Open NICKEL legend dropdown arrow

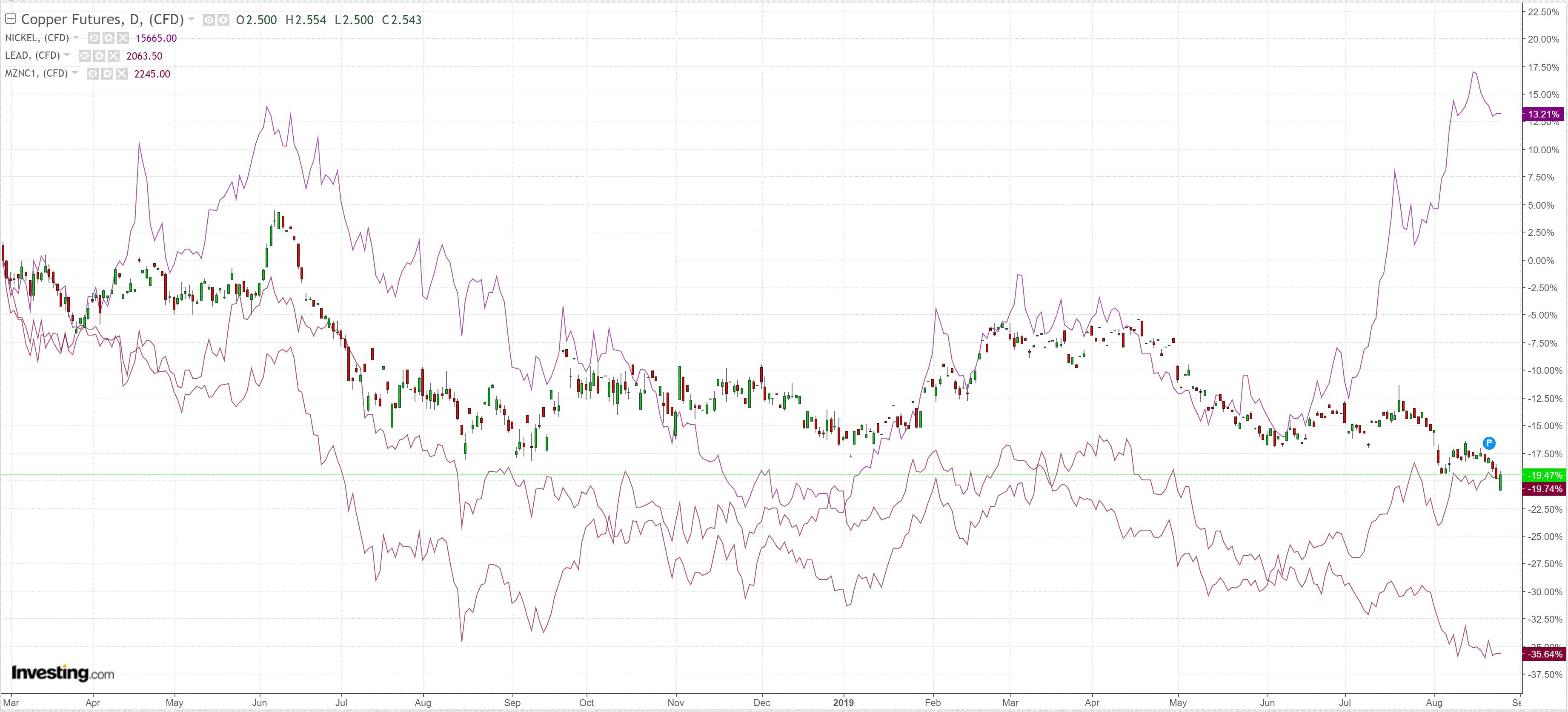pos(76,38)
